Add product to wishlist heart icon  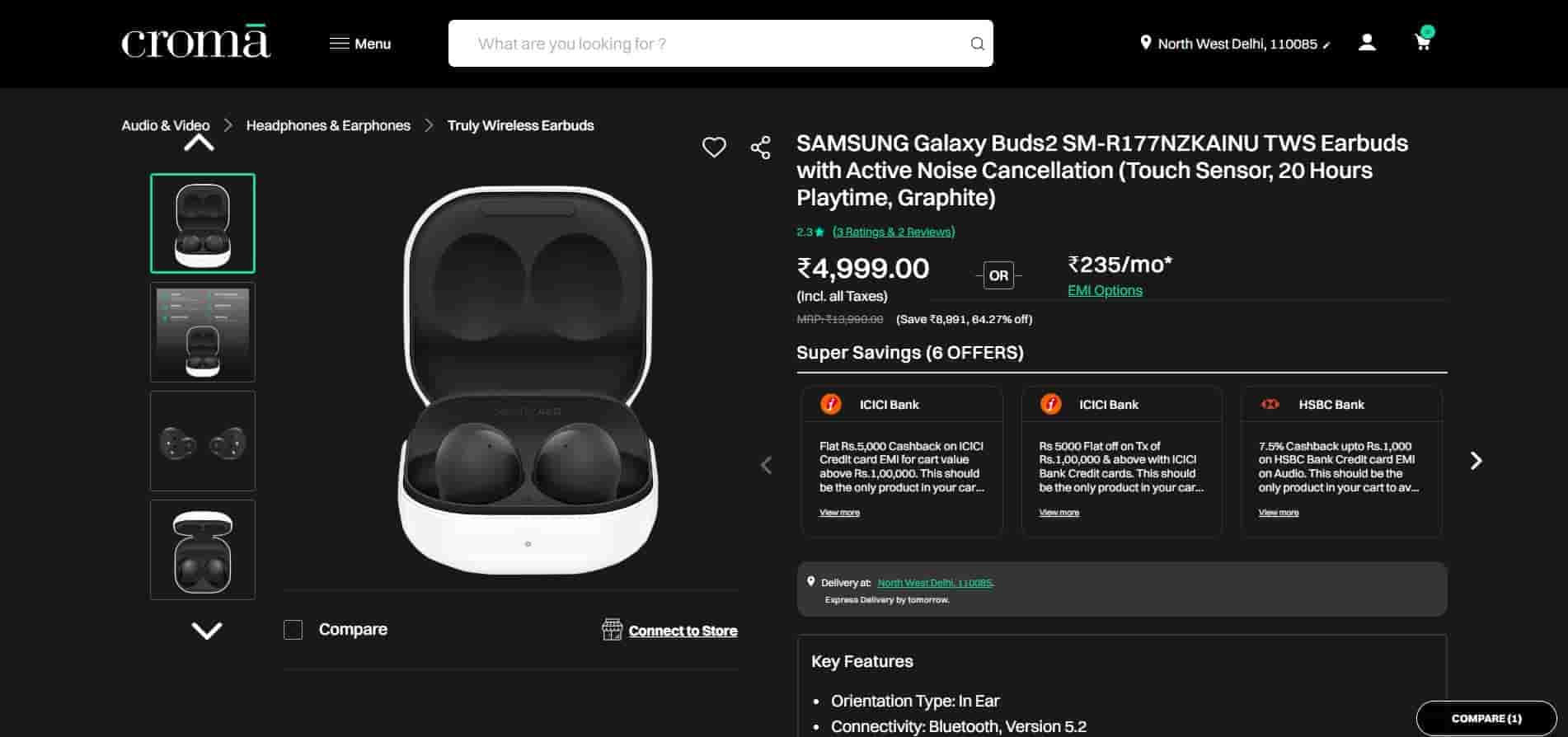click(x=714, y=148)
